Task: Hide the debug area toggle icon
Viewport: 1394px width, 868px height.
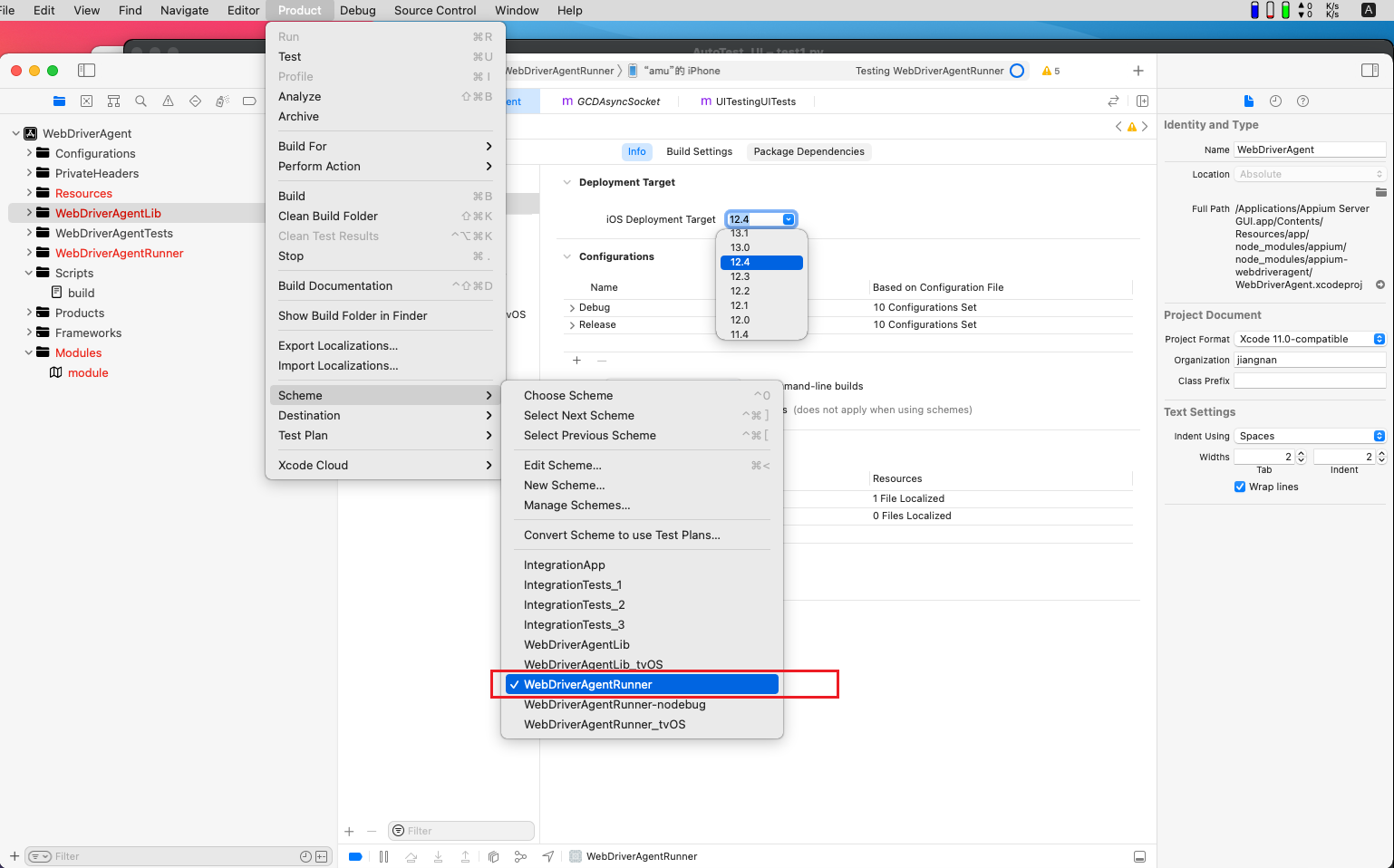Action: tap(1139, 856)
